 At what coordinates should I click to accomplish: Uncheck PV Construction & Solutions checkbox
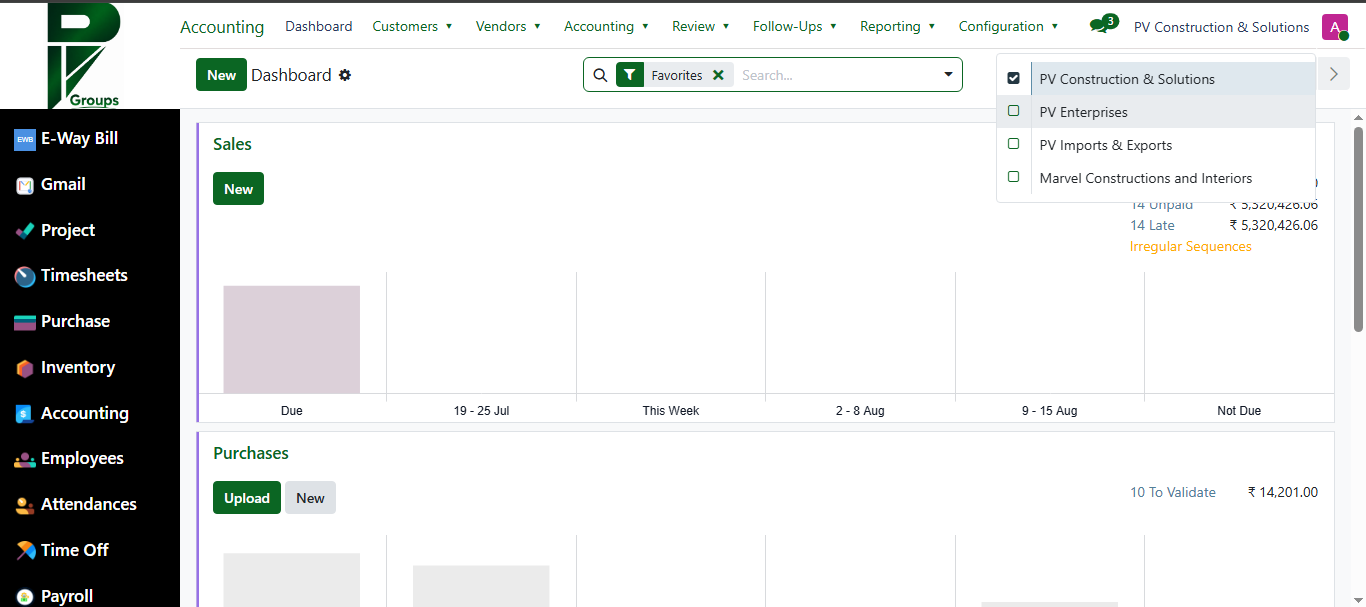click(x=1014, y=78)
